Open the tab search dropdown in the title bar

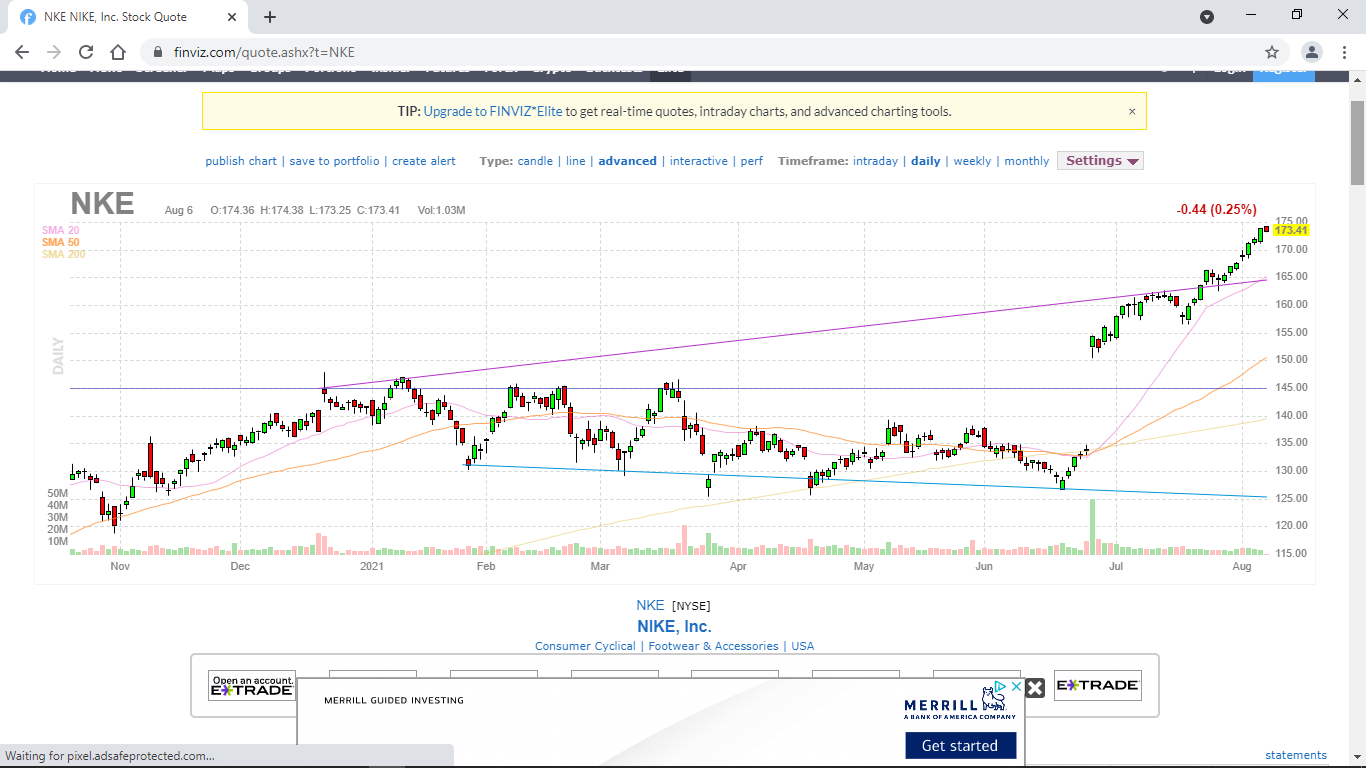[1207, 17]
